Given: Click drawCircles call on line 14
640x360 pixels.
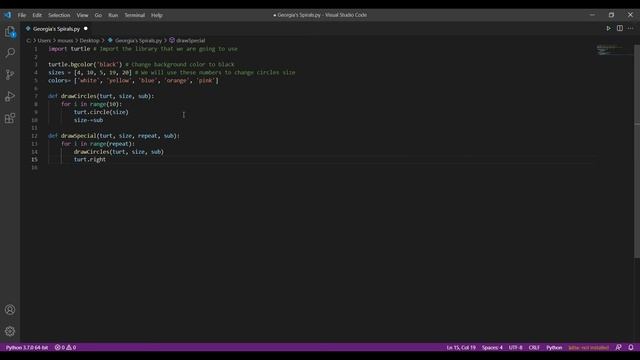Looking at the screenshot, I should pyautogui.click(x=119, y=152).
